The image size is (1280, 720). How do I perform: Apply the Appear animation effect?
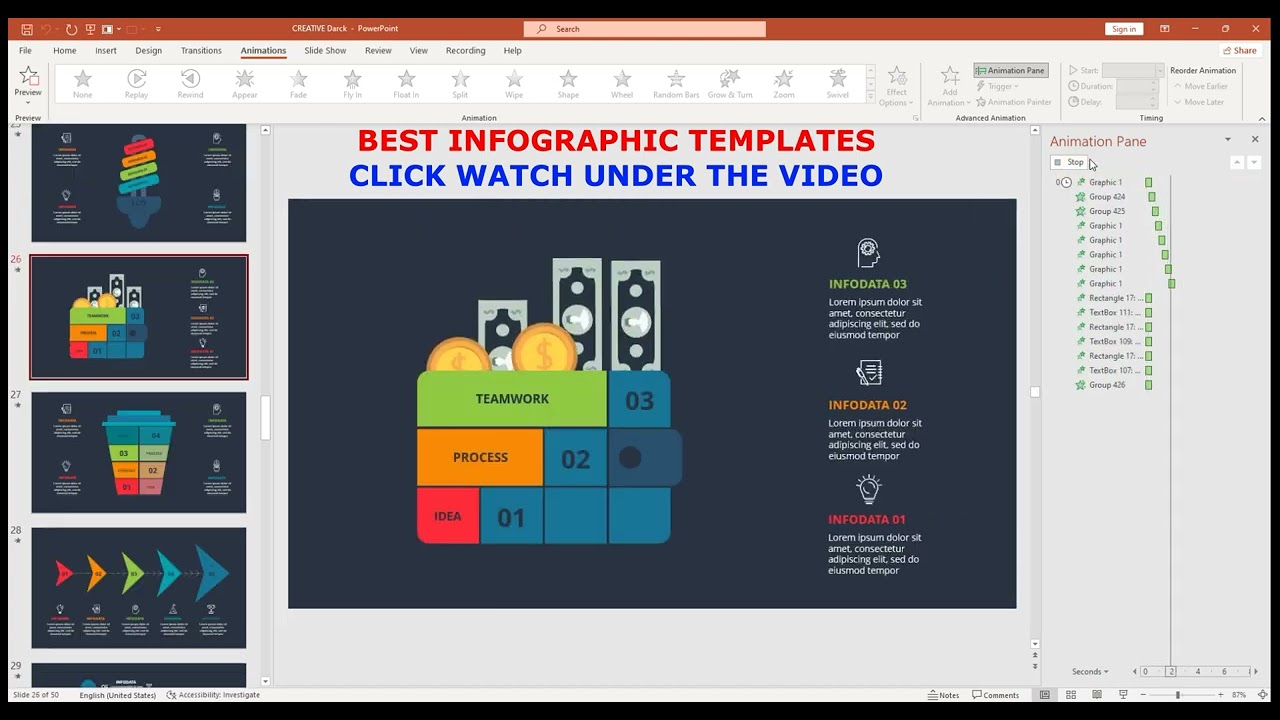tap(245, 84)
